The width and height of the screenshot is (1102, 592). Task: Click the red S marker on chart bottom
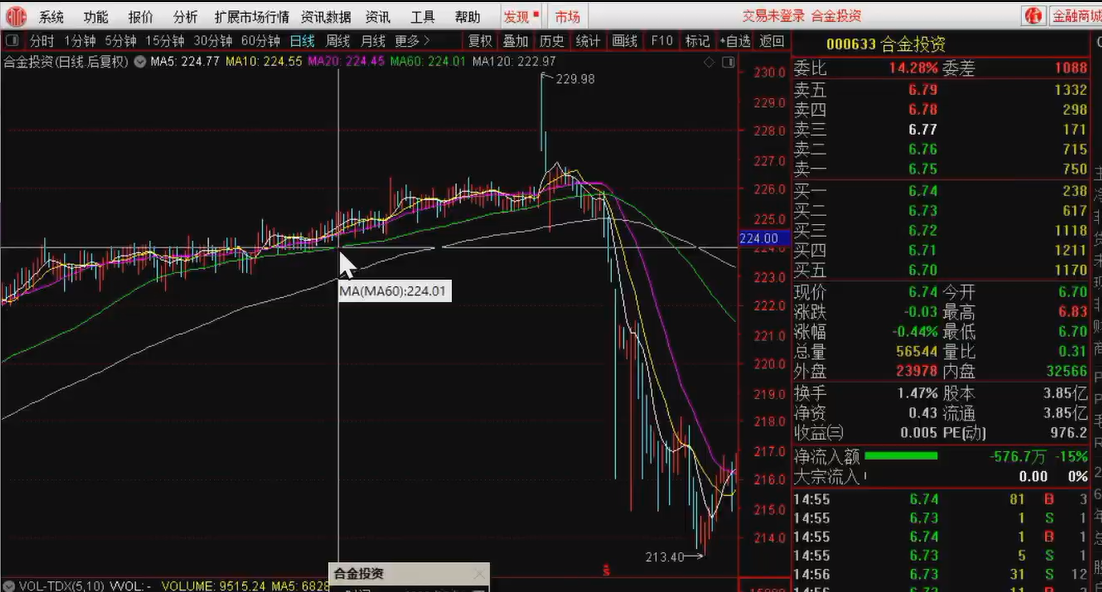(x=605, y=571)
